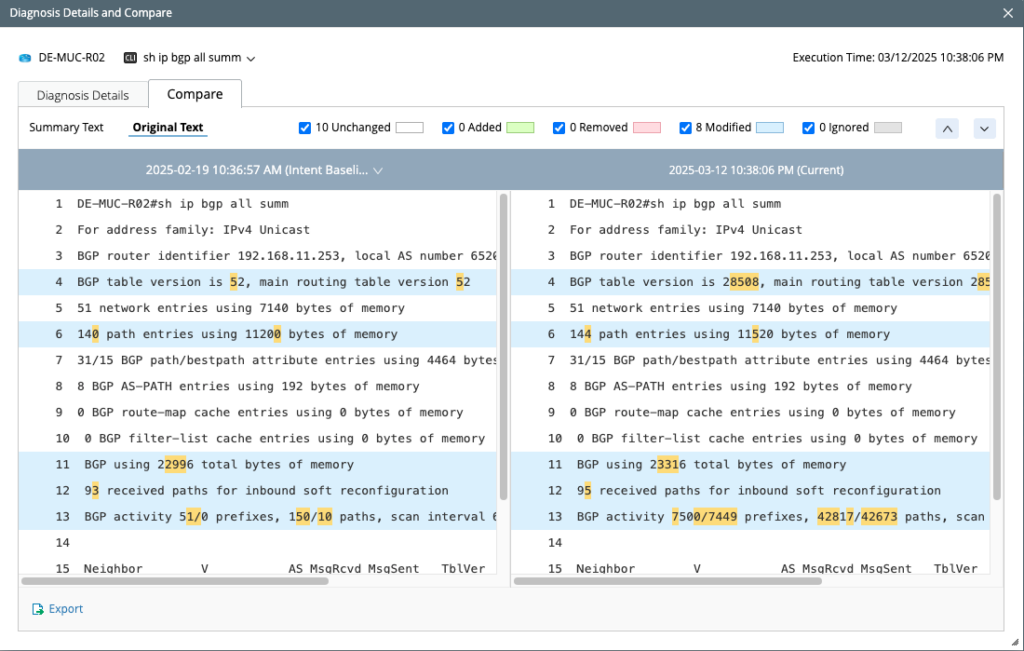Image resolution: width=1024 pixels, height=651 pixels.
Task: Jump to next difference with down arrow
Action: tap(984, 128)
